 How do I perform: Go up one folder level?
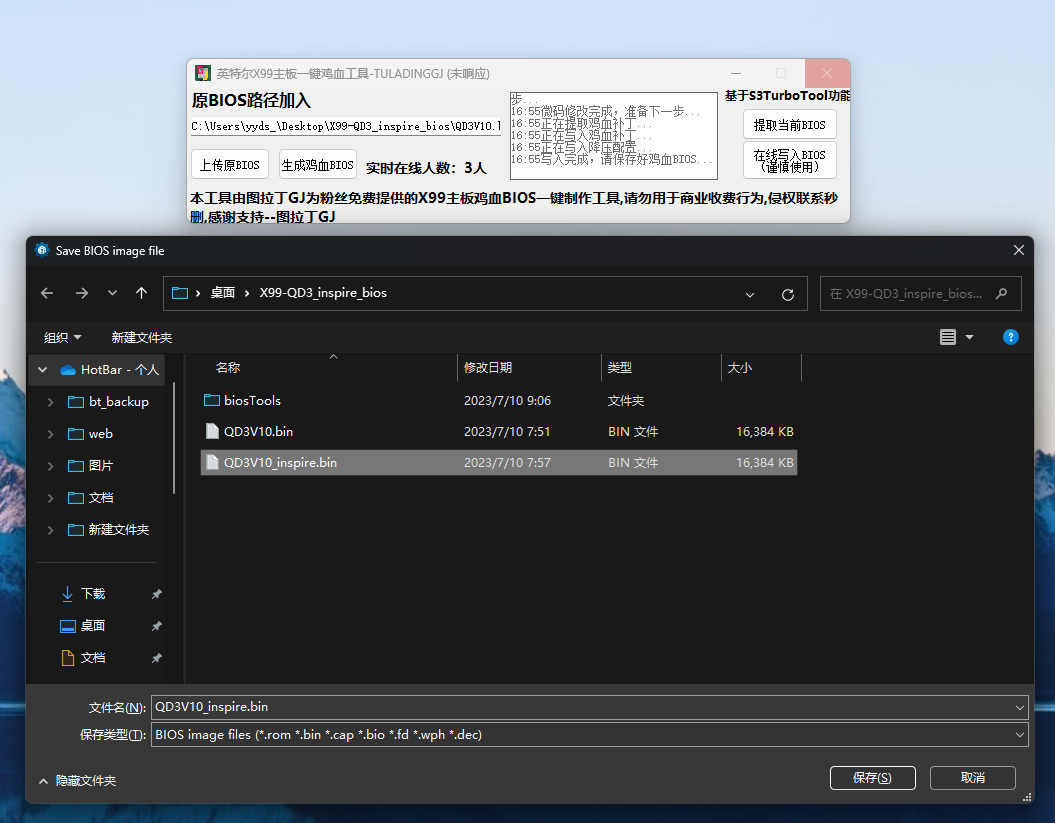pyautogui.click(x=141, y=293)
